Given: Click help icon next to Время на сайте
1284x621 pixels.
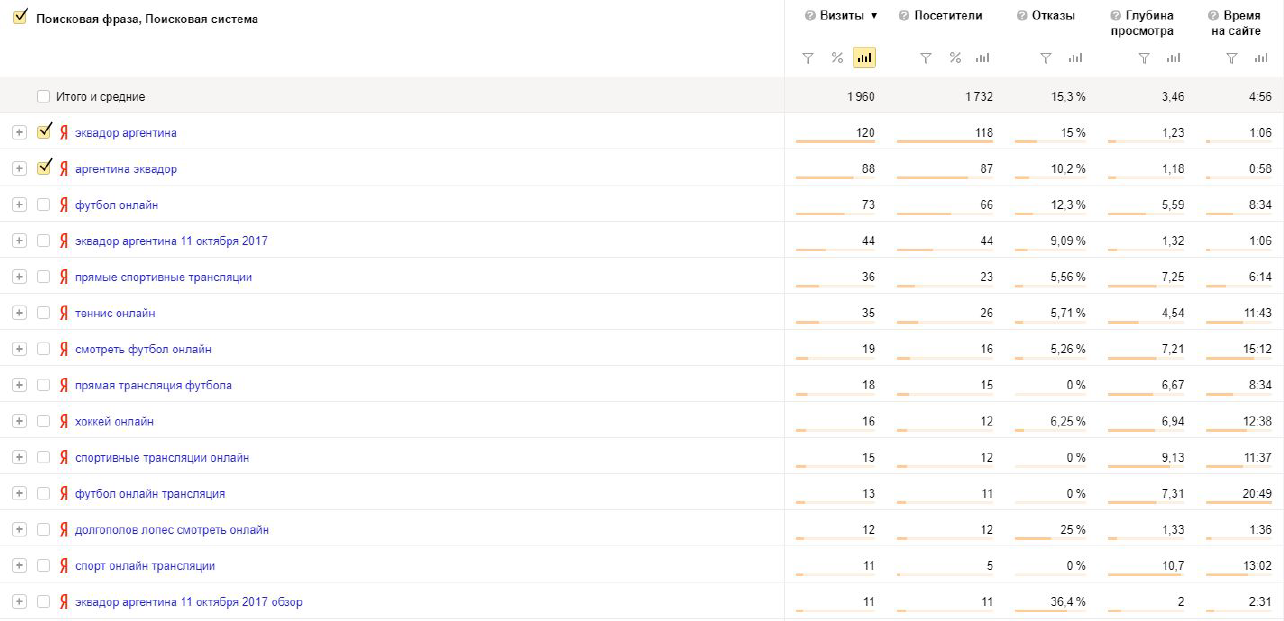Looking at the screenshot, I should 1213,16.
